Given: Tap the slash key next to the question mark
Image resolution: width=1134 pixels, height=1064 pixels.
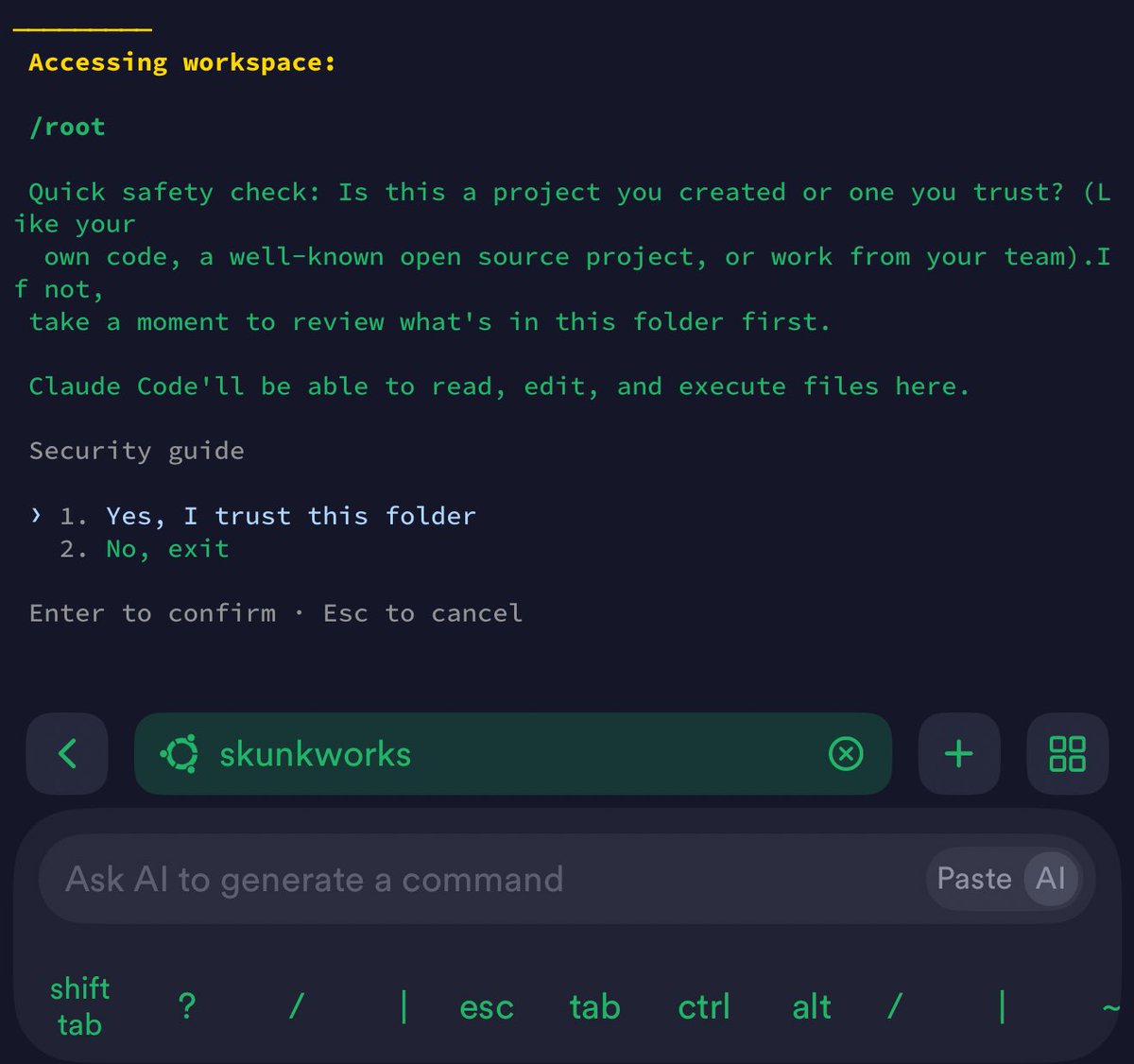Looking at the screenshot, I should (296, 1006).
